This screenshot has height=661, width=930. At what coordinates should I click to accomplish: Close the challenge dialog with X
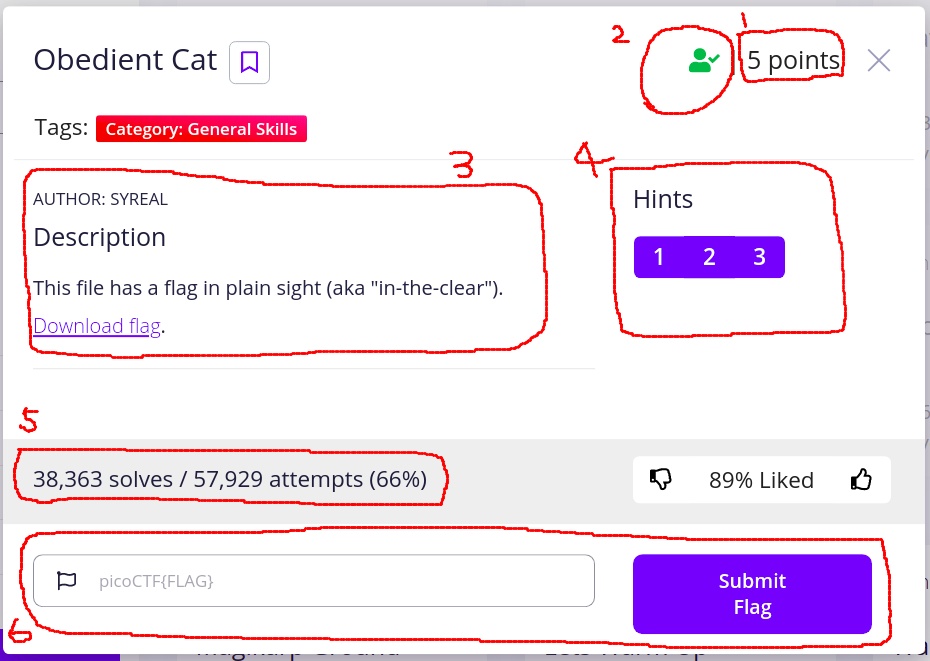pos(878,61)
